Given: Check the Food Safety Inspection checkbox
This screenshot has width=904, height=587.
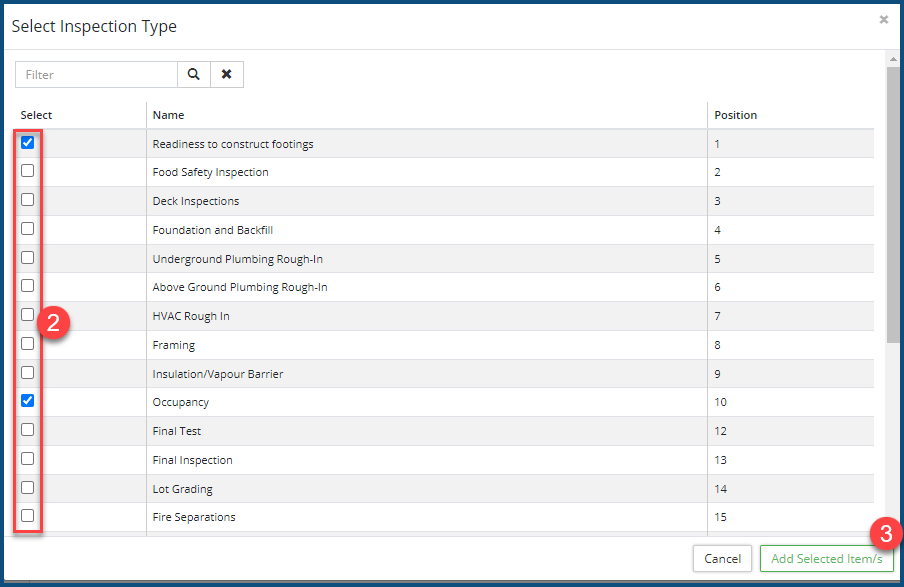Looking at the screenshot, I should (x=28, y=171).
